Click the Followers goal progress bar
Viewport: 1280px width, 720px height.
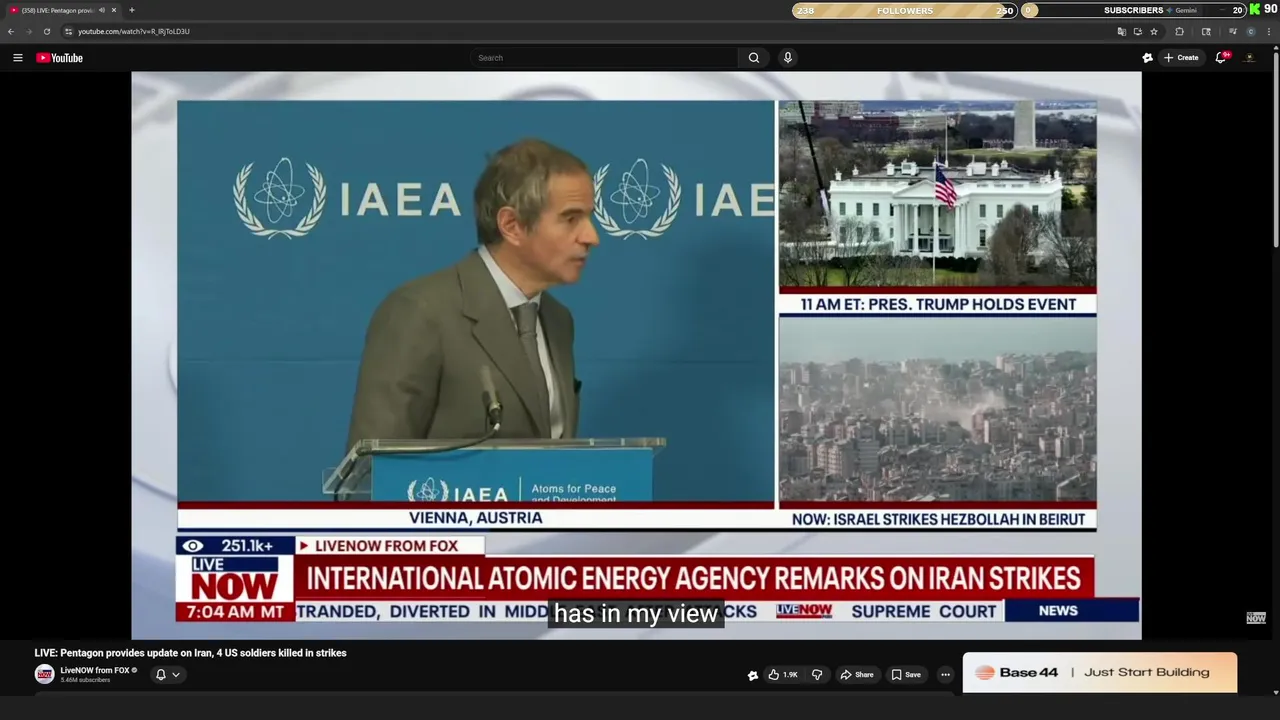[904, 10]
